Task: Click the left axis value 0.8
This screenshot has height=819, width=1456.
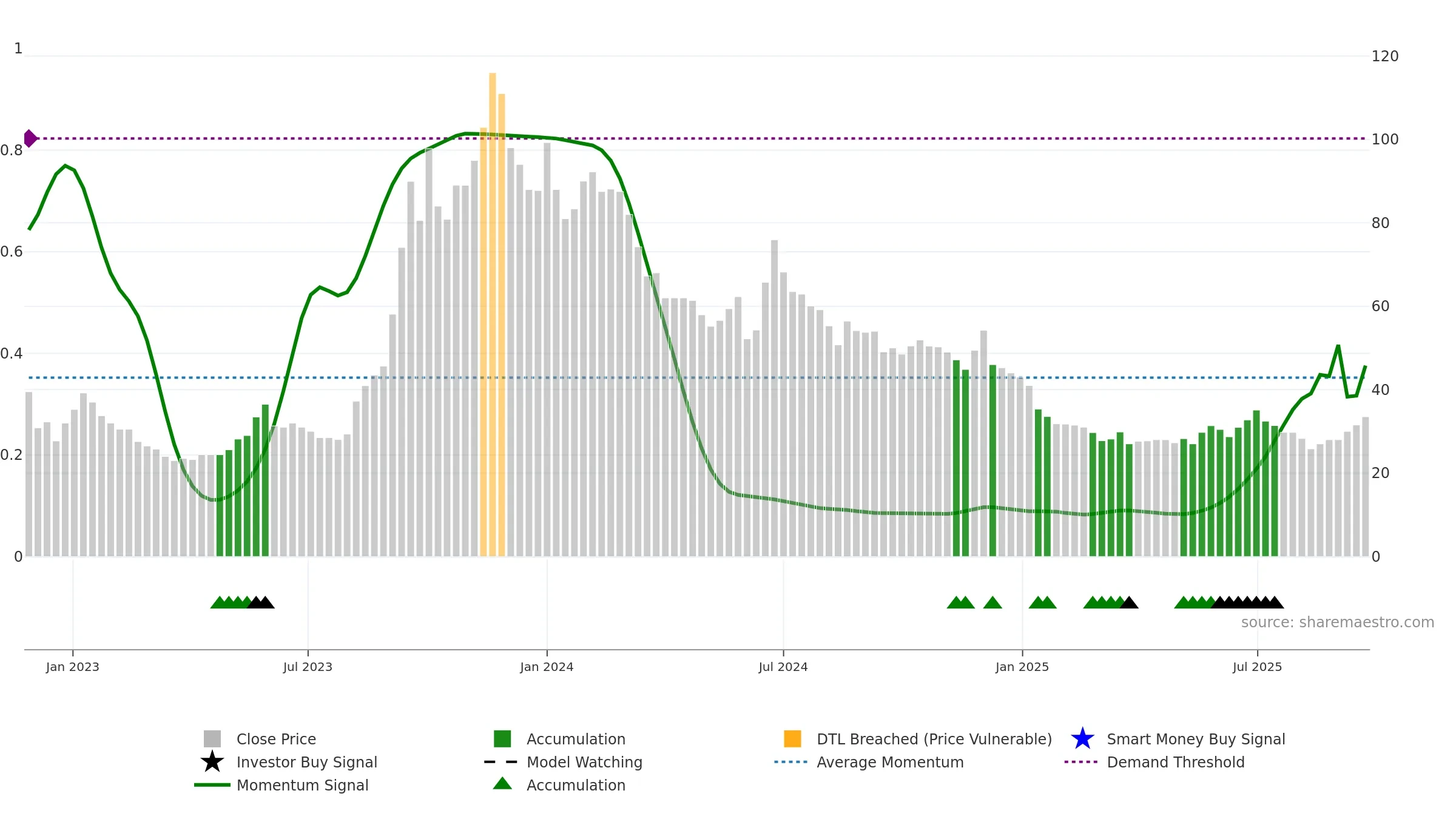Action: click(x=12, y=150)
